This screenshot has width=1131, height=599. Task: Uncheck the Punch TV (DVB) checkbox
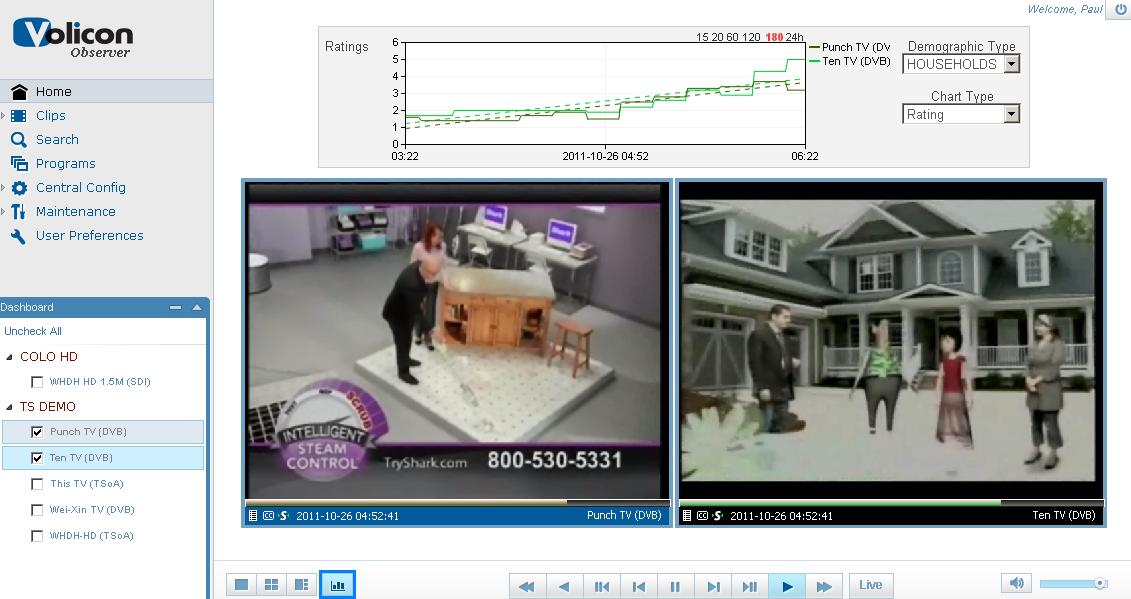tap(37, 432)
